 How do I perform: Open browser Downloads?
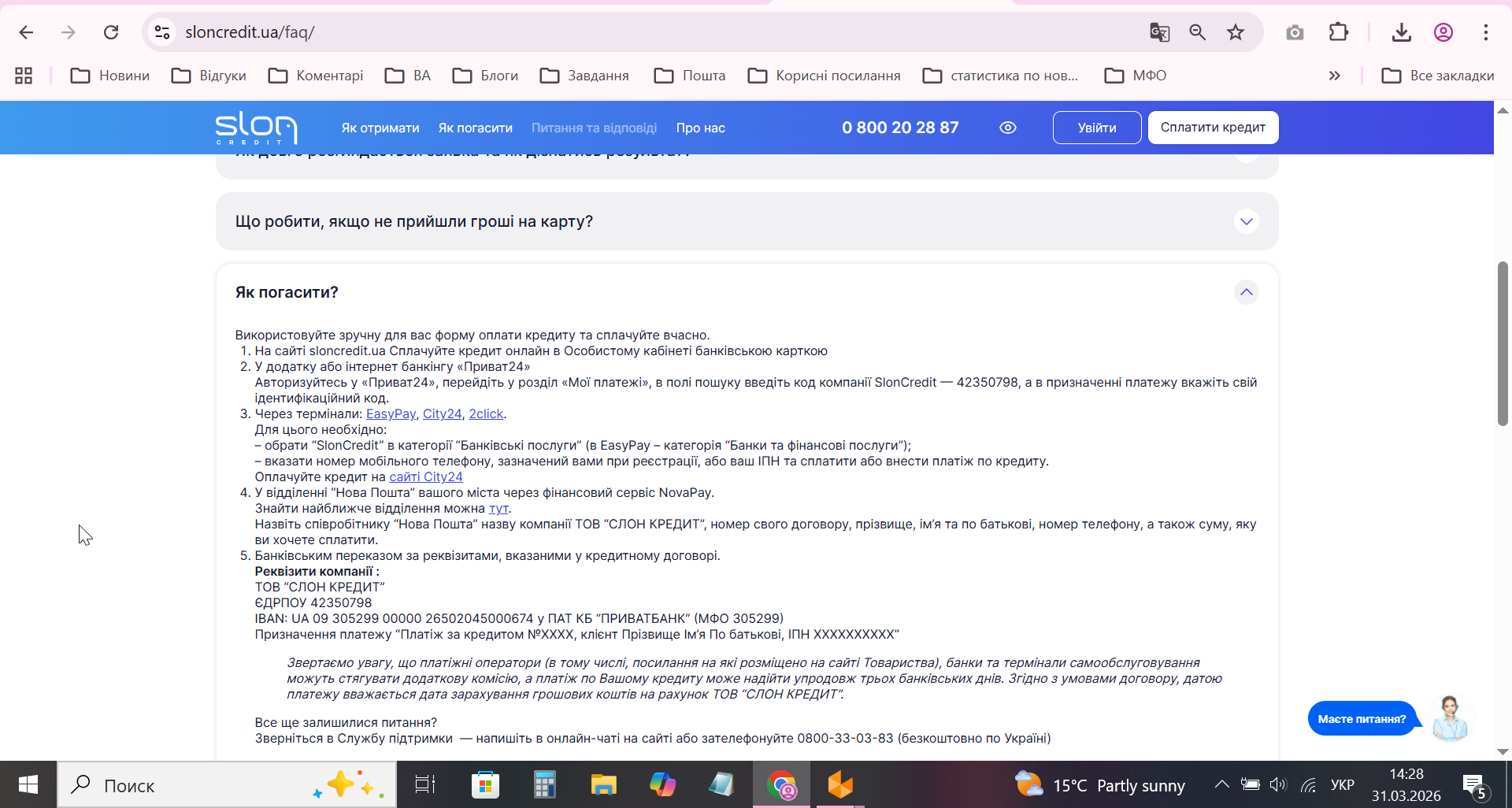point(1401,32)
